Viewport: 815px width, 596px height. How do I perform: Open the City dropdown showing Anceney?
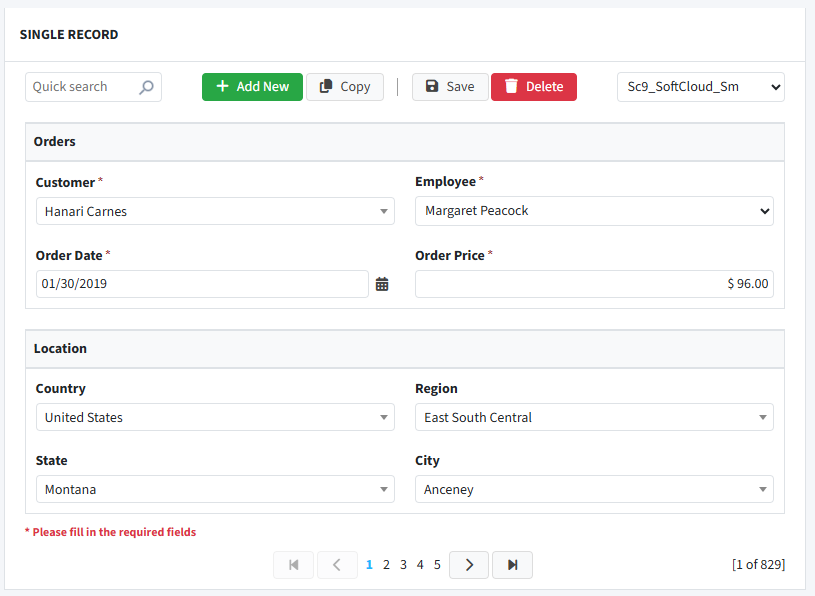tap(594, 489)
